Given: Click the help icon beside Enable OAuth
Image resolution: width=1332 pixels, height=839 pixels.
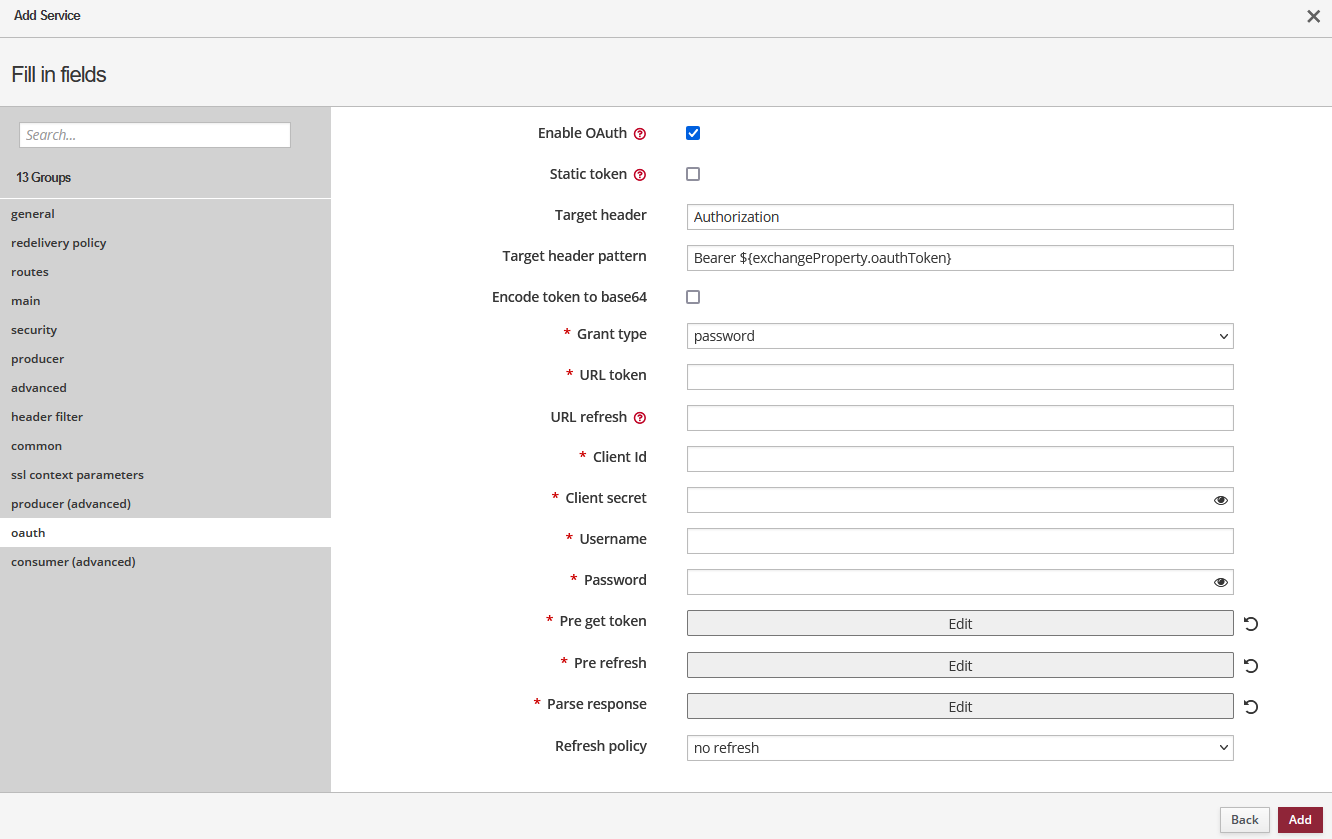Looking at the screenshot, I should pyautogui.click(x=639, y=133).
